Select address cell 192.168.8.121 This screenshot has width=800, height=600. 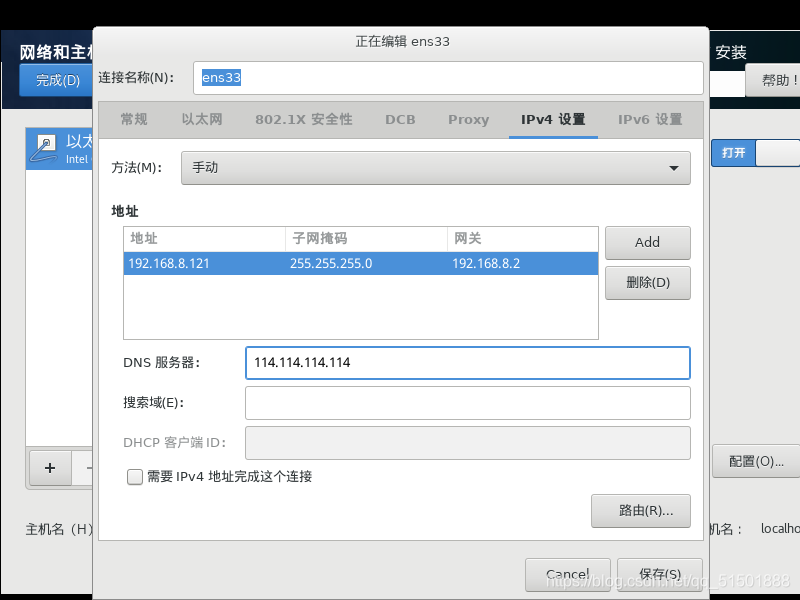pyautogui.click(x=204, y=263)
